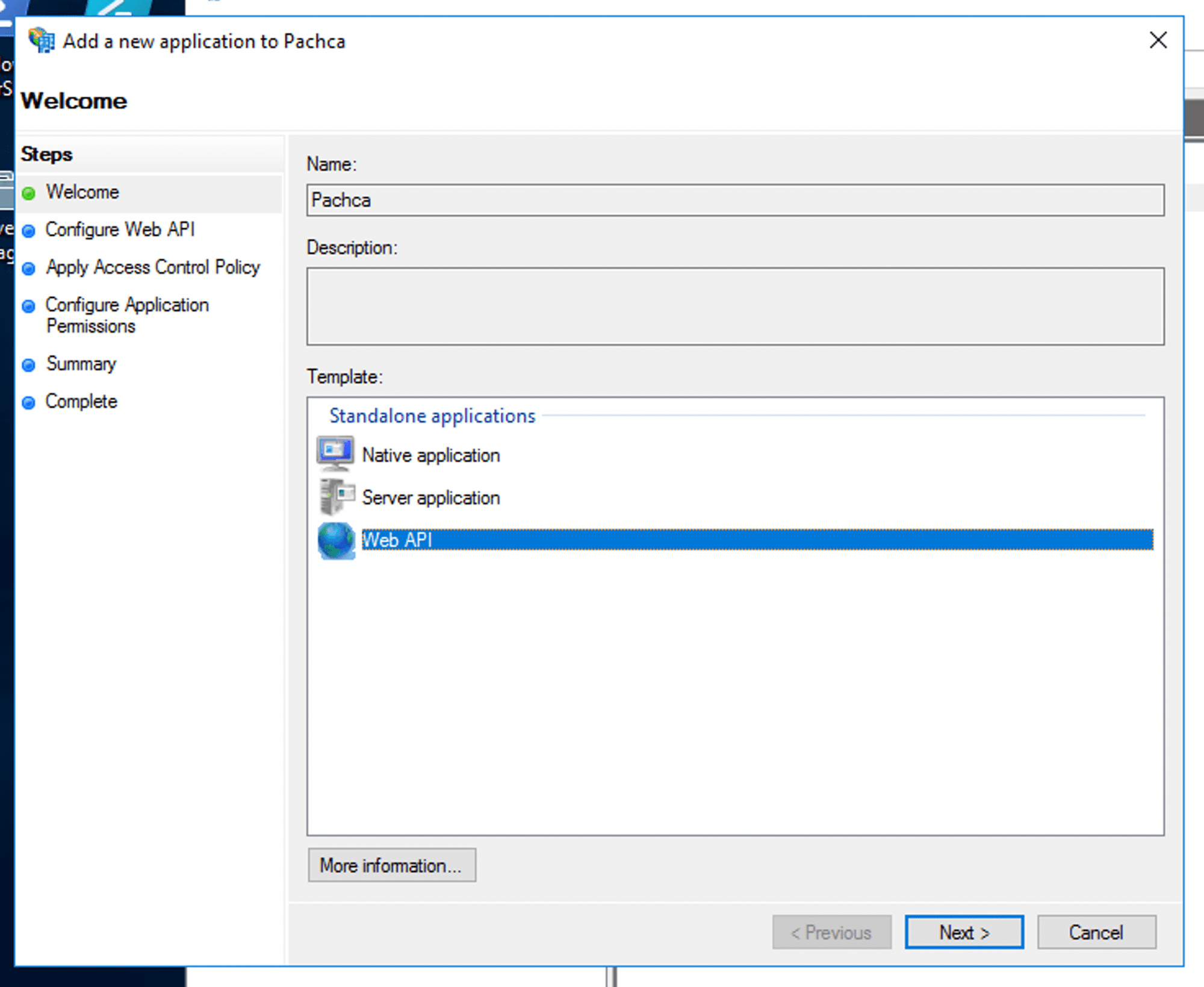Select the Server application template

tap(431, 498)
